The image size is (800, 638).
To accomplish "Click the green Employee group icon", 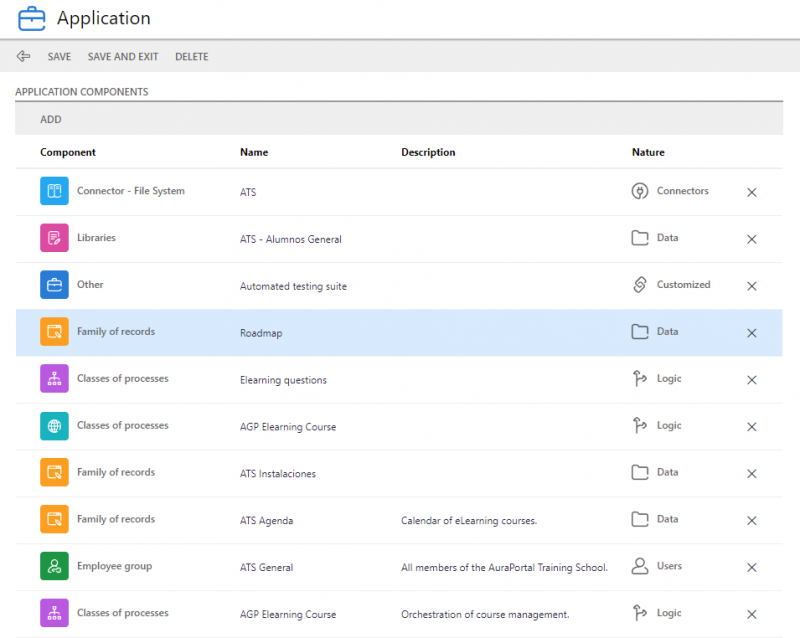I will click(54, 566).
